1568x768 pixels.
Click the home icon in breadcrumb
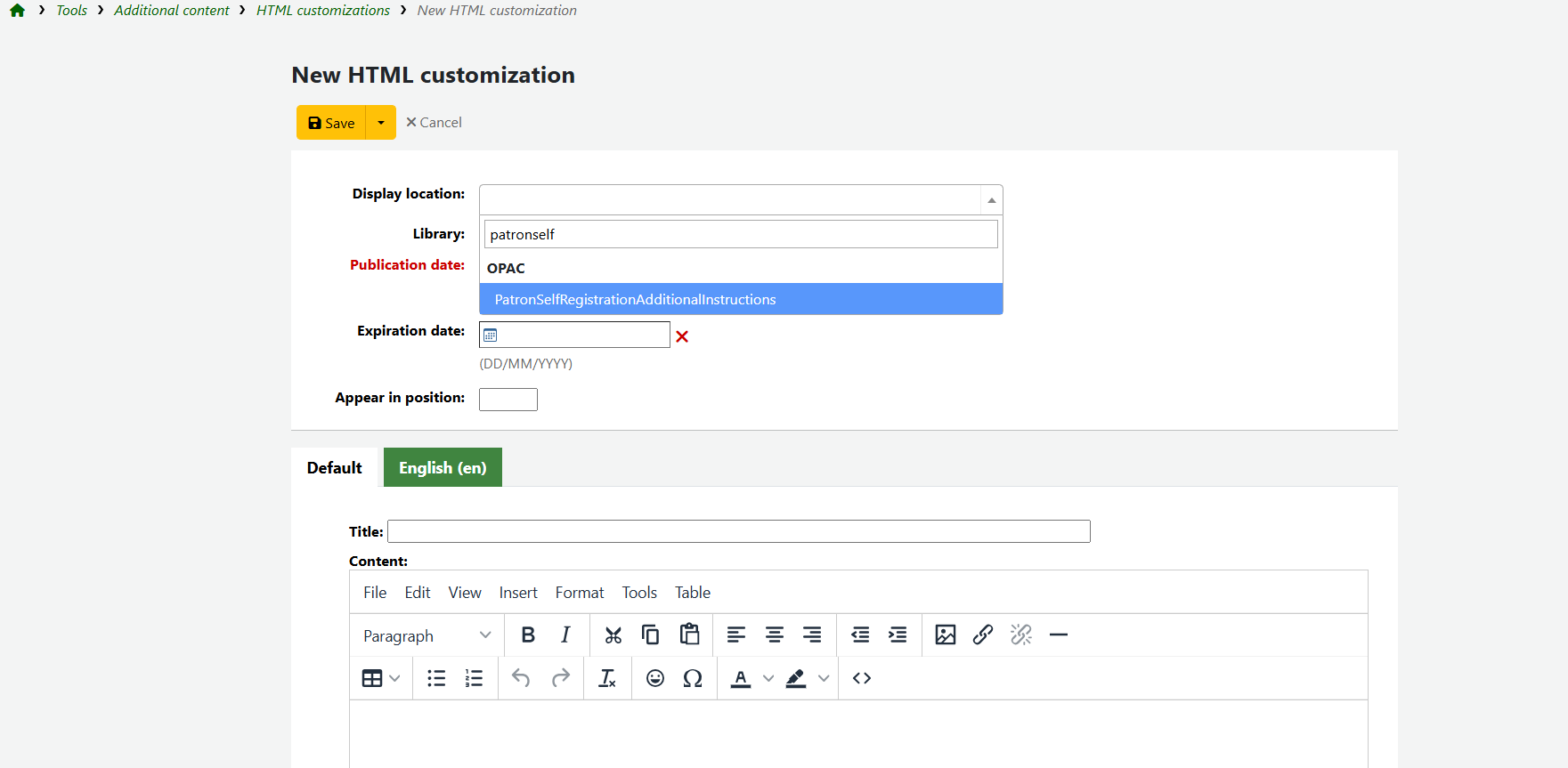[x=17, y=11]
